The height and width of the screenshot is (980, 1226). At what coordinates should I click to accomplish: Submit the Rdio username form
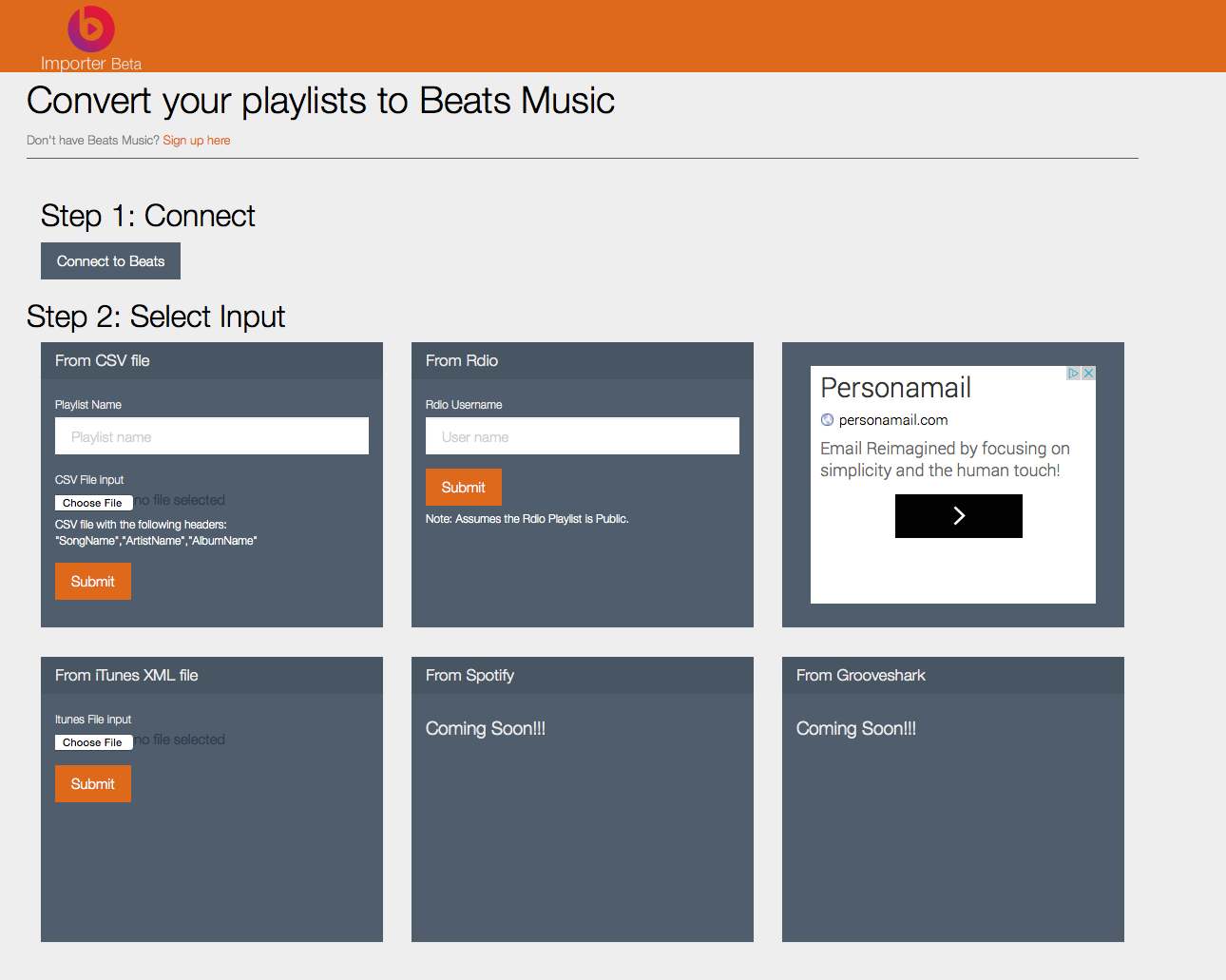(x=464, y=488)
